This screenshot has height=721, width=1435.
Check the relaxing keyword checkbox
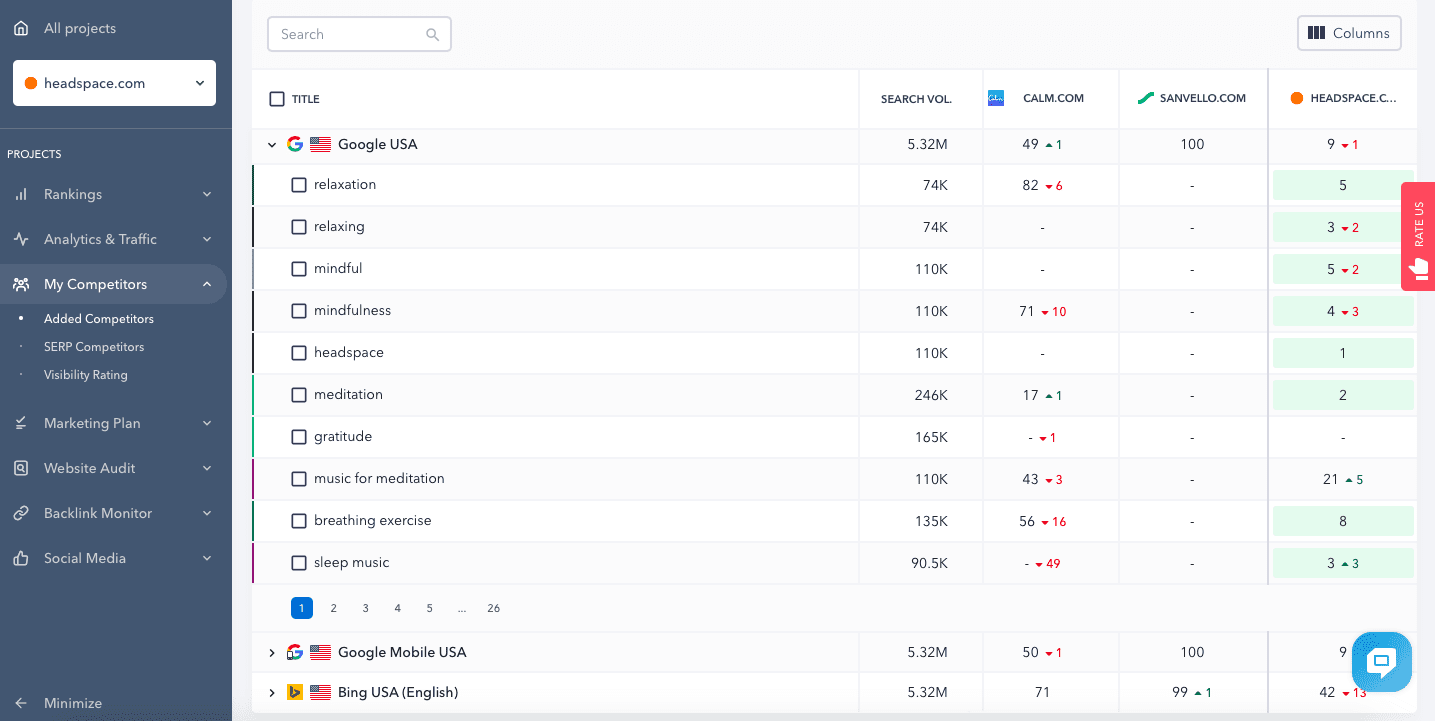299,227
